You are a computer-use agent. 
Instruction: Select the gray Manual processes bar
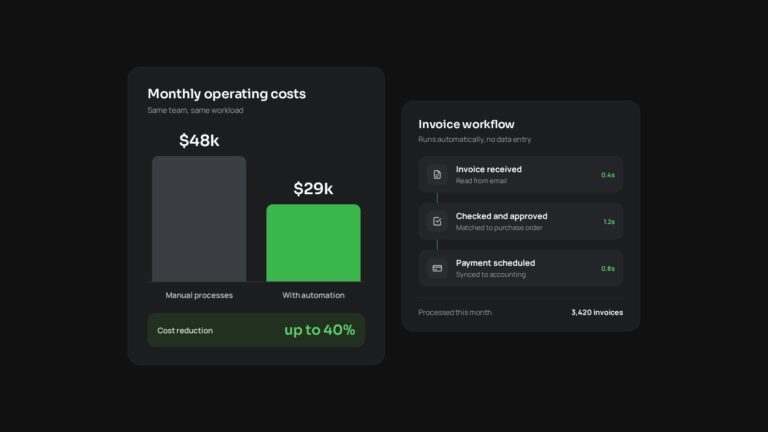pyautogui.click(x=199, y=219)
